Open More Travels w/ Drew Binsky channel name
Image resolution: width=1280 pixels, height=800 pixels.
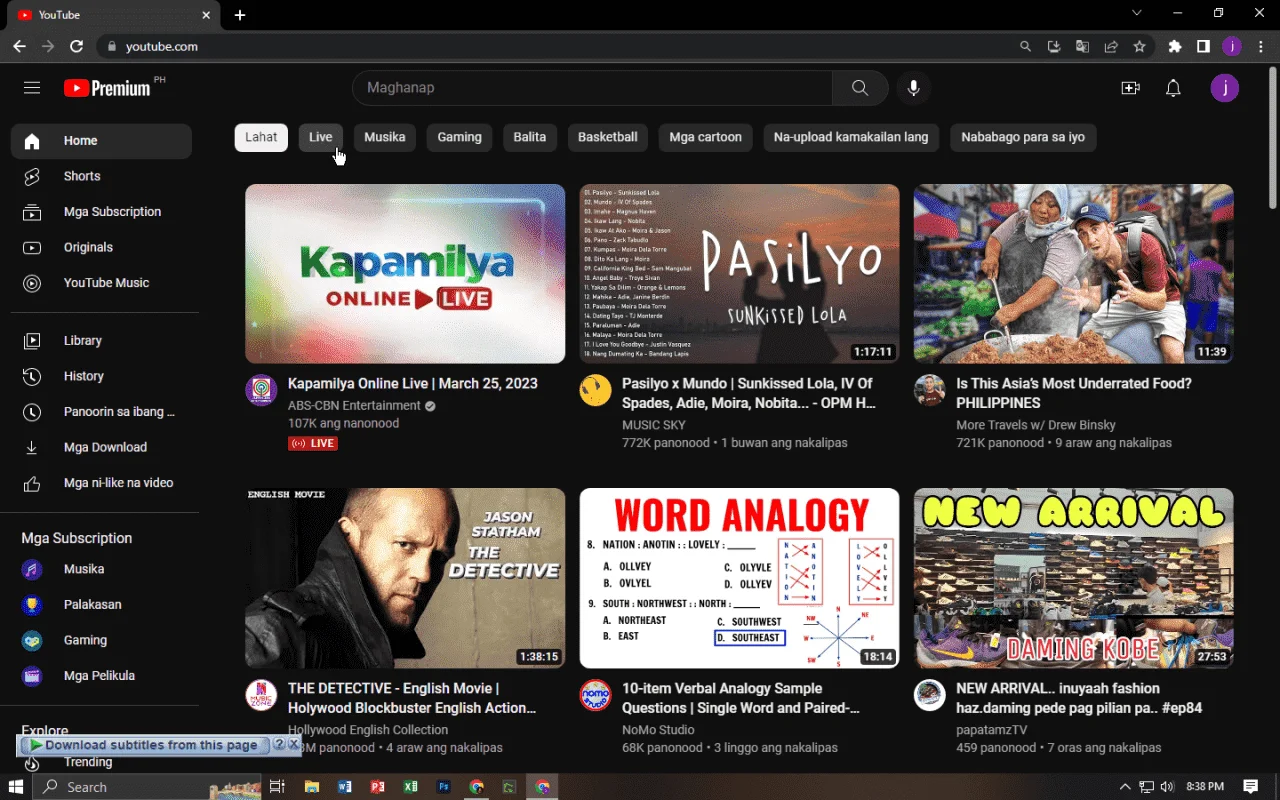point(1036,425)
